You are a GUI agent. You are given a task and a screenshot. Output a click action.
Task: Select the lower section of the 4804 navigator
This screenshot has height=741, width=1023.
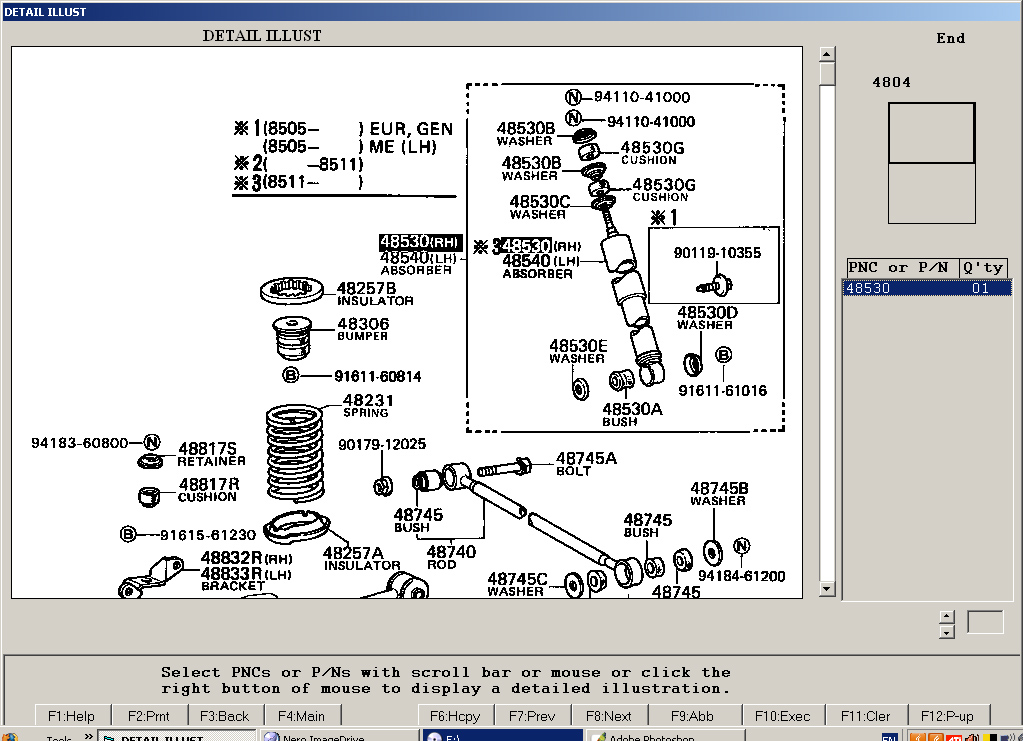931,193
